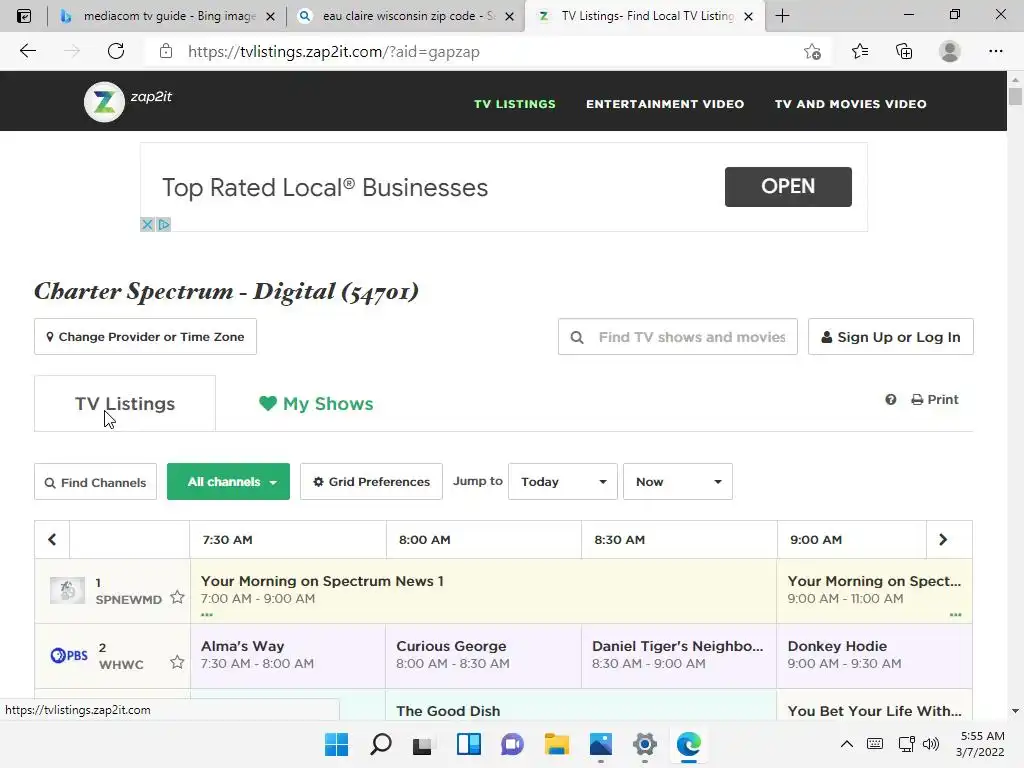This screenshot has width=1024, height=768.
Task: Expand the All channels dropdown
Action: 228,482
